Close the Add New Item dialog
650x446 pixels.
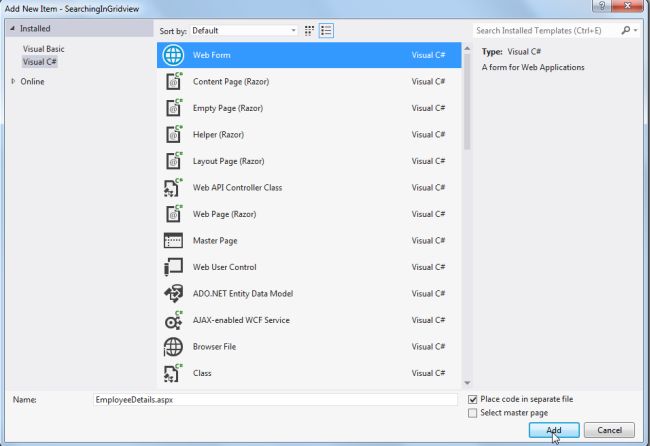(628, 5)
